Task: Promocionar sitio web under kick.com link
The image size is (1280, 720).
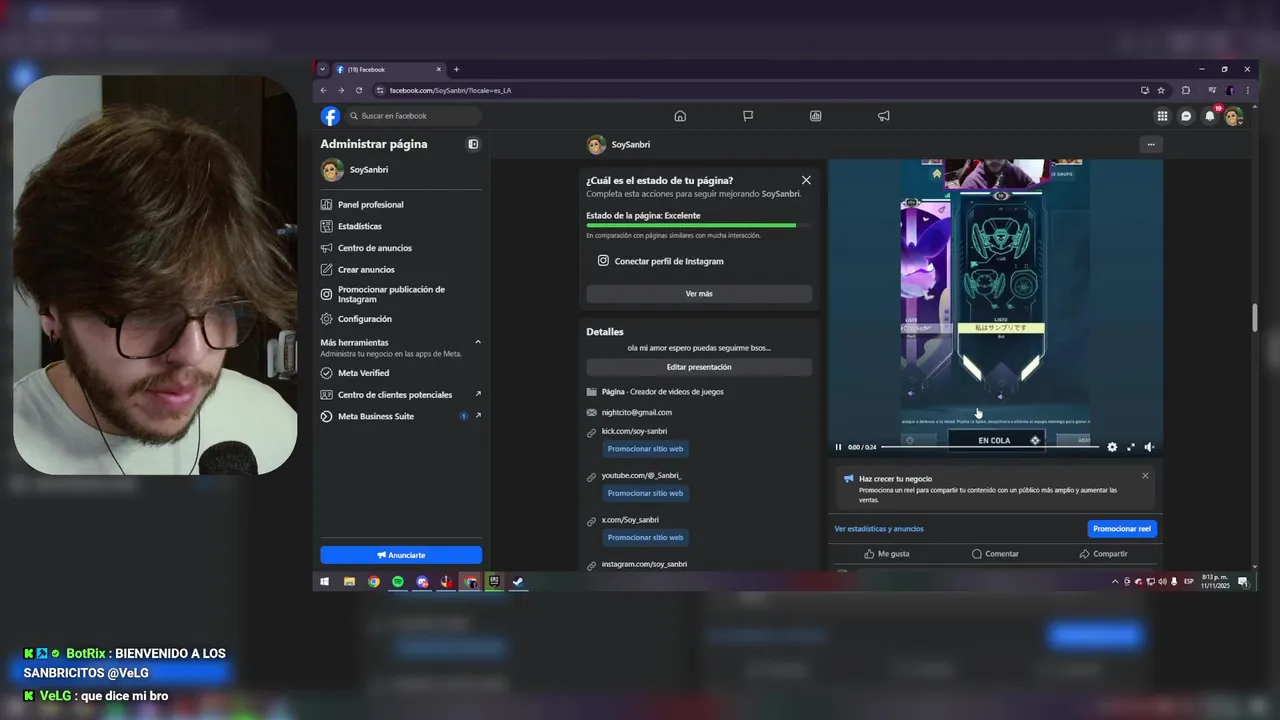Action: 645,449
